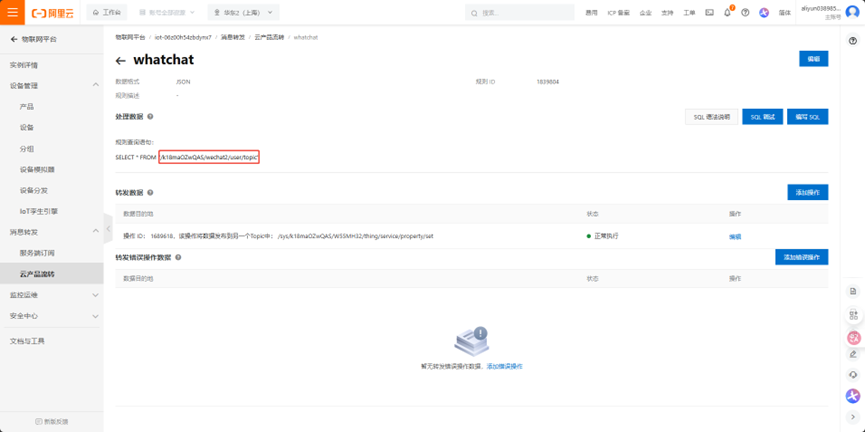The width and height of the screenshot is (865, 432).
Task: Open the 费用 menu in top bar
Action: click(591, 13)
